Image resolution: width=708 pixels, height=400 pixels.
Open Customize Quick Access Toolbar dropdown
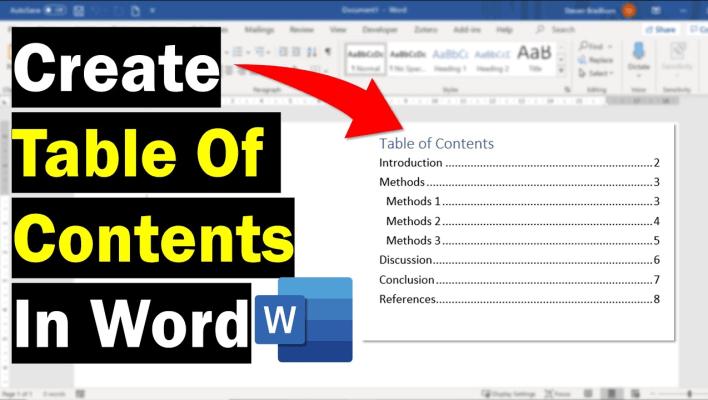pyautogui.click(x=153, y=10)
